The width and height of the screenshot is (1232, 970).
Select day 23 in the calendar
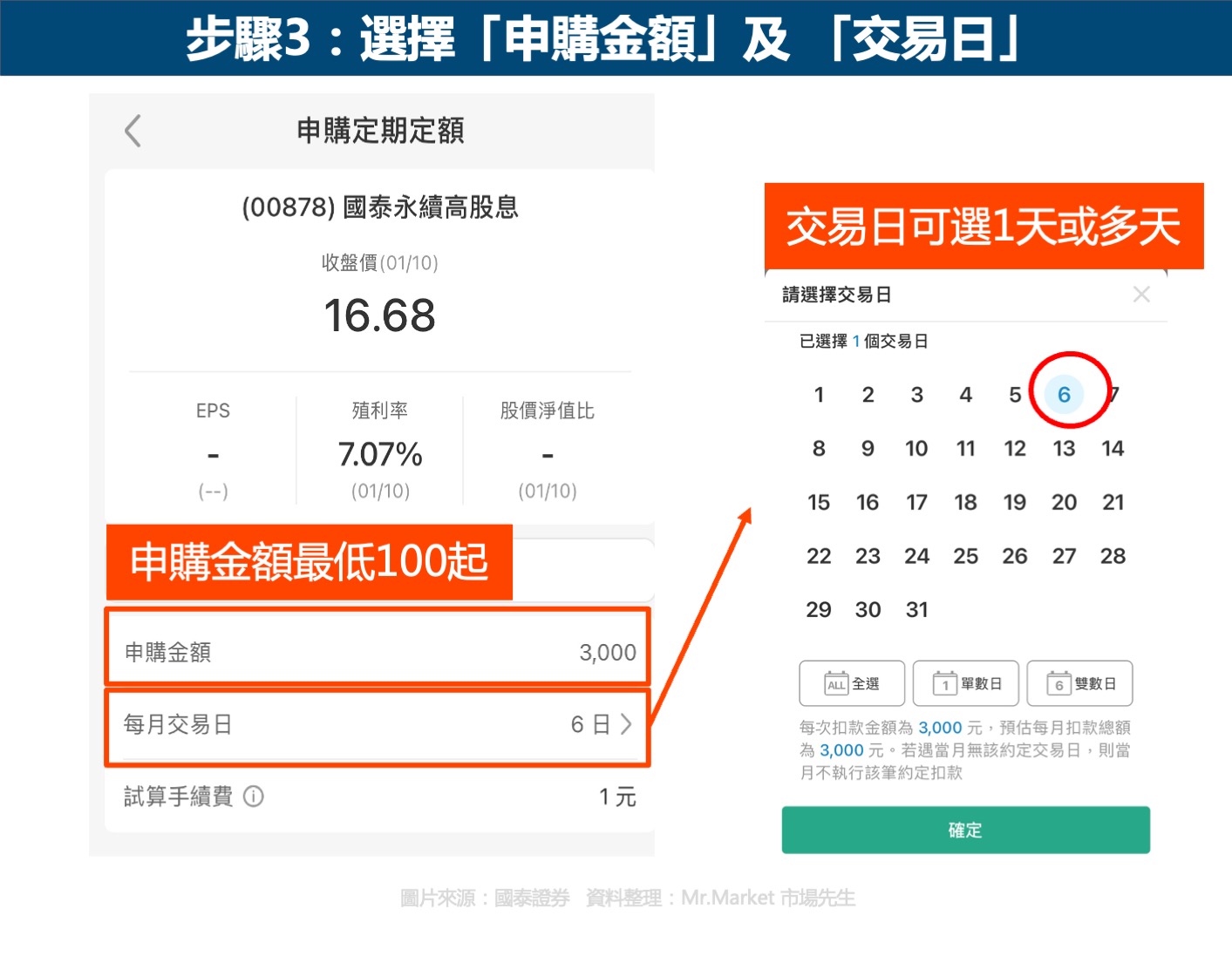pyautogui.click(x=868, y=556)
